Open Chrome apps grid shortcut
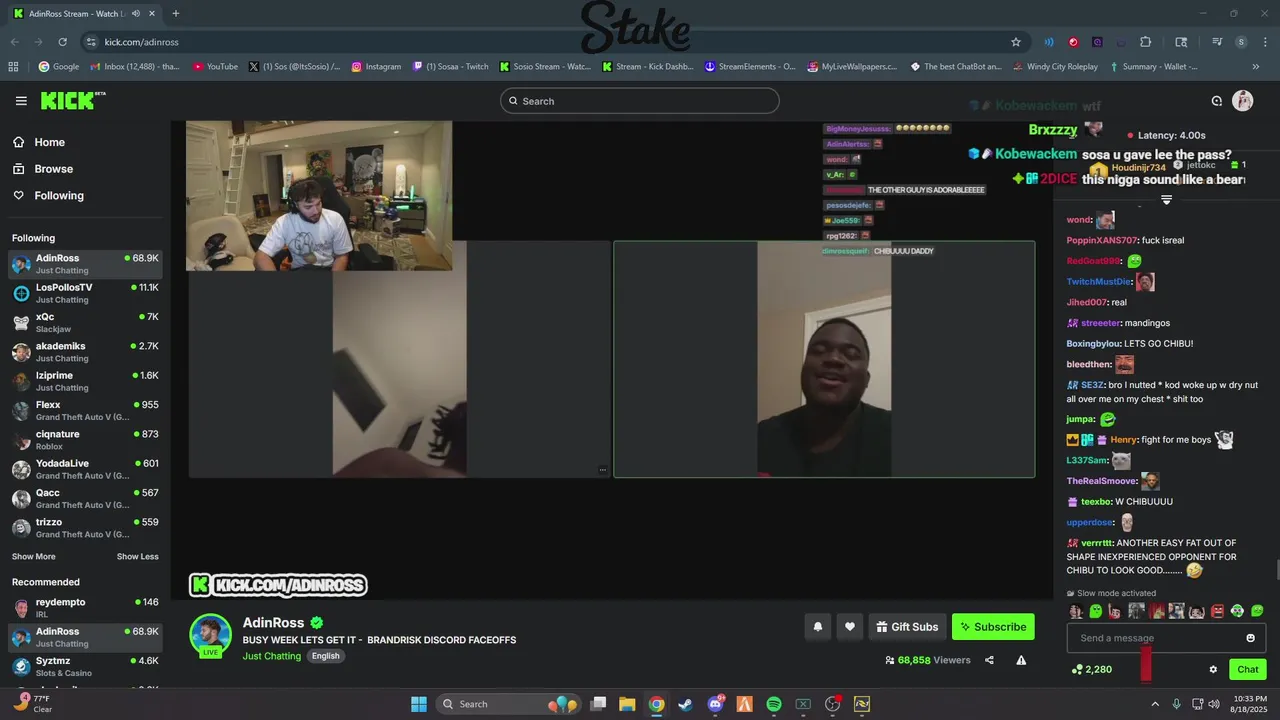 point(13,67)
